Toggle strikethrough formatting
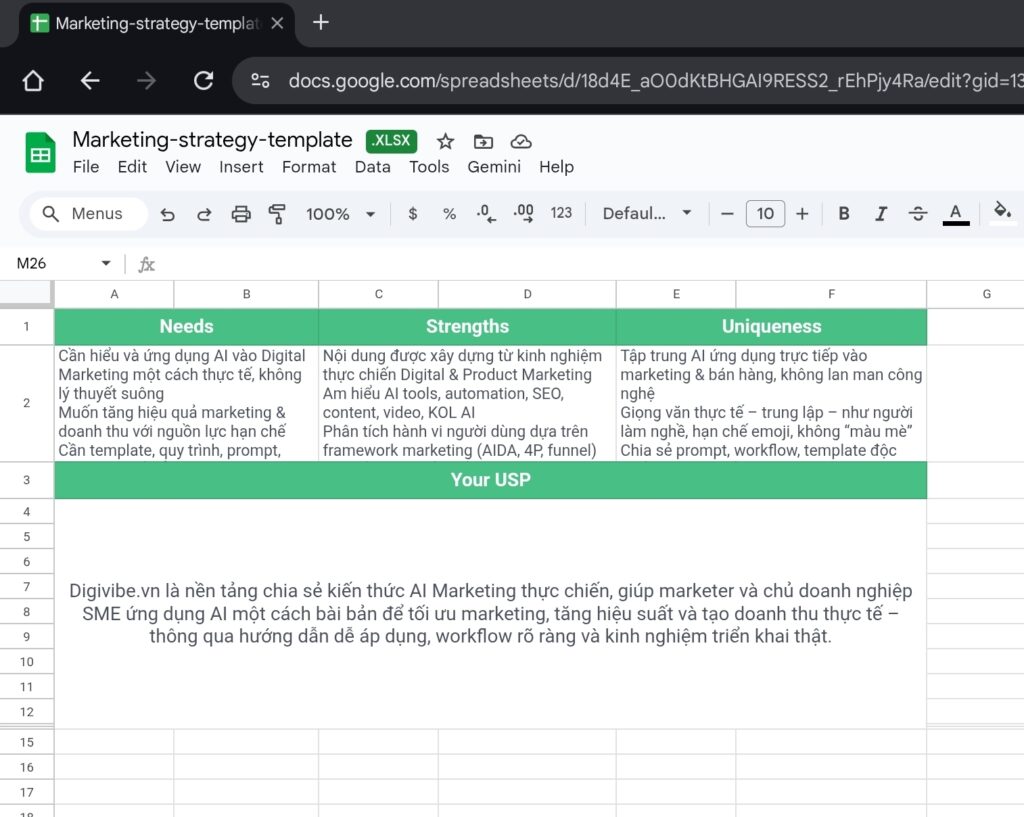Image resolution: width=1024 pixels, height=817 pixels. coord(918,213)
